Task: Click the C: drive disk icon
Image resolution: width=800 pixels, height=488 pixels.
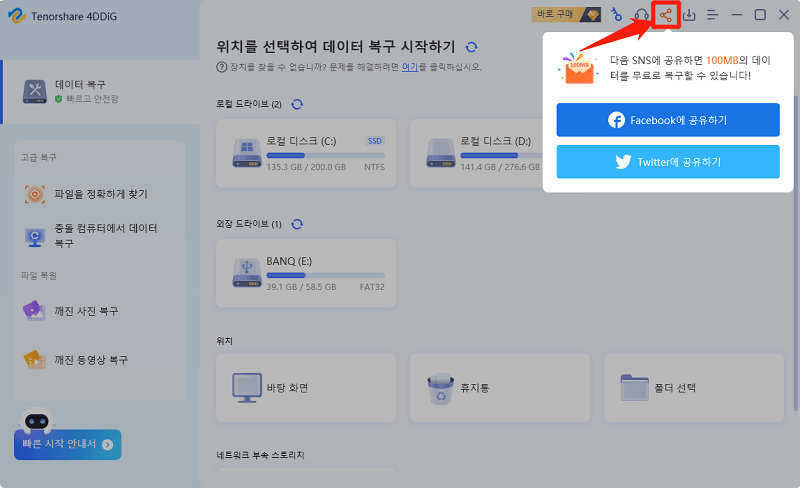Action: click(x=247, y=153)
